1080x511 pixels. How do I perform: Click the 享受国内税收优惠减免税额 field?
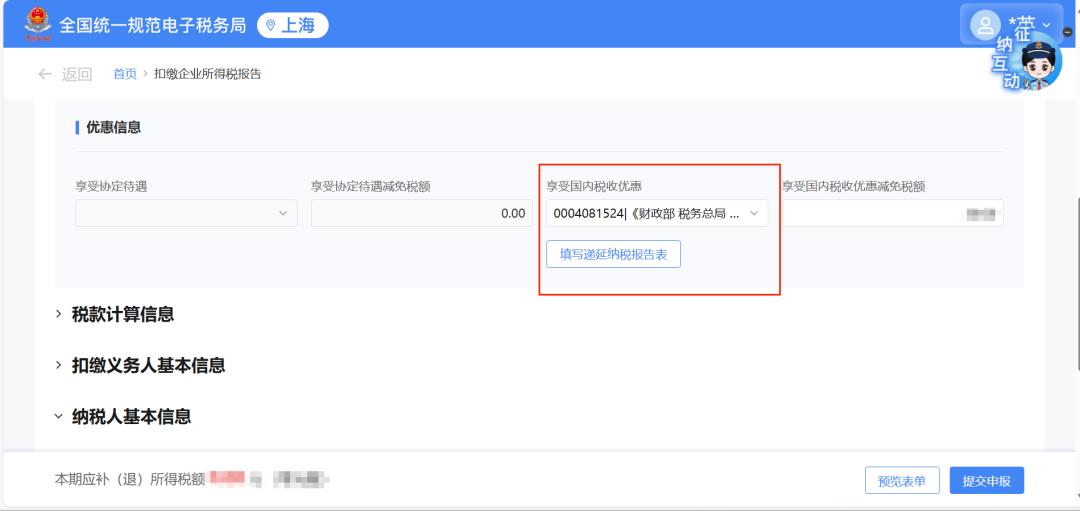pyautogui.click(x=892, y=213)
